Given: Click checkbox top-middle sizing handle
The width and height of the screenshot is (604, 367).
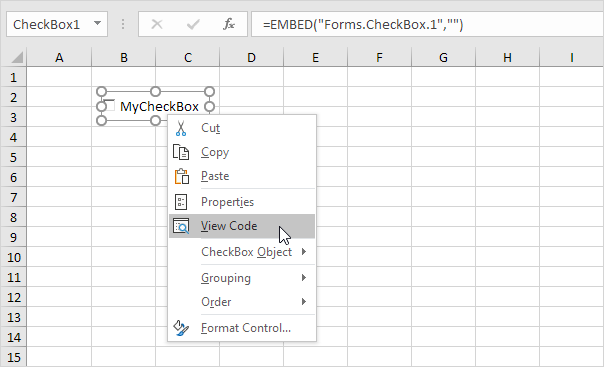Looking at the screenshot, I should [155, 91].
